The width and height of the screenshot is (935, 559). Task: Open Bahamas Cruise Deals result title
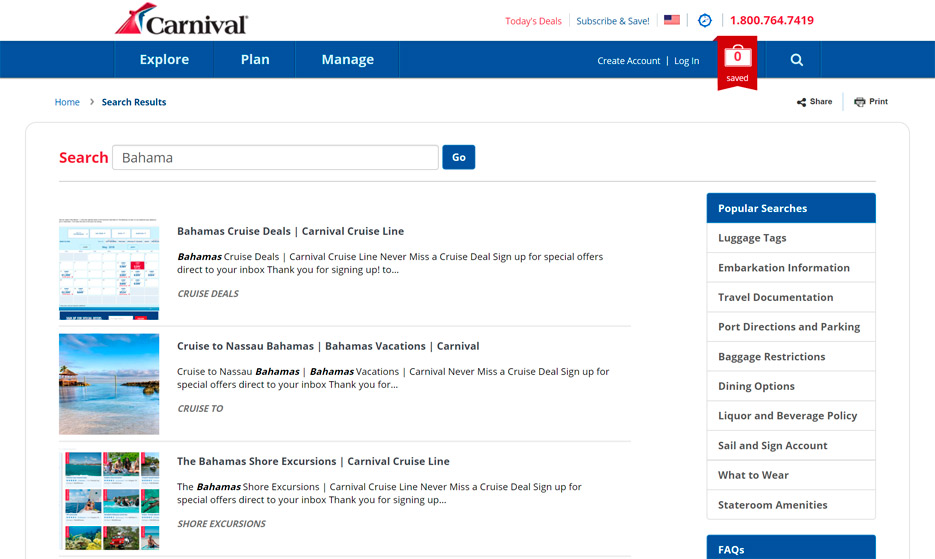click(x=290, y=231)
